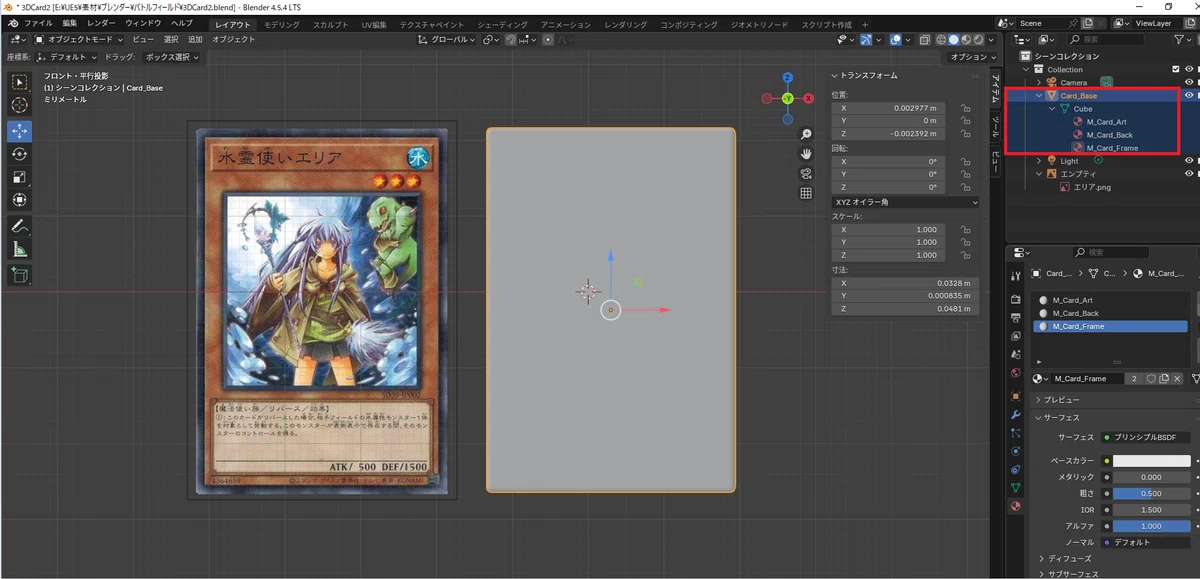Select the Cursor tool in the left toolbar

coord(20,105)
